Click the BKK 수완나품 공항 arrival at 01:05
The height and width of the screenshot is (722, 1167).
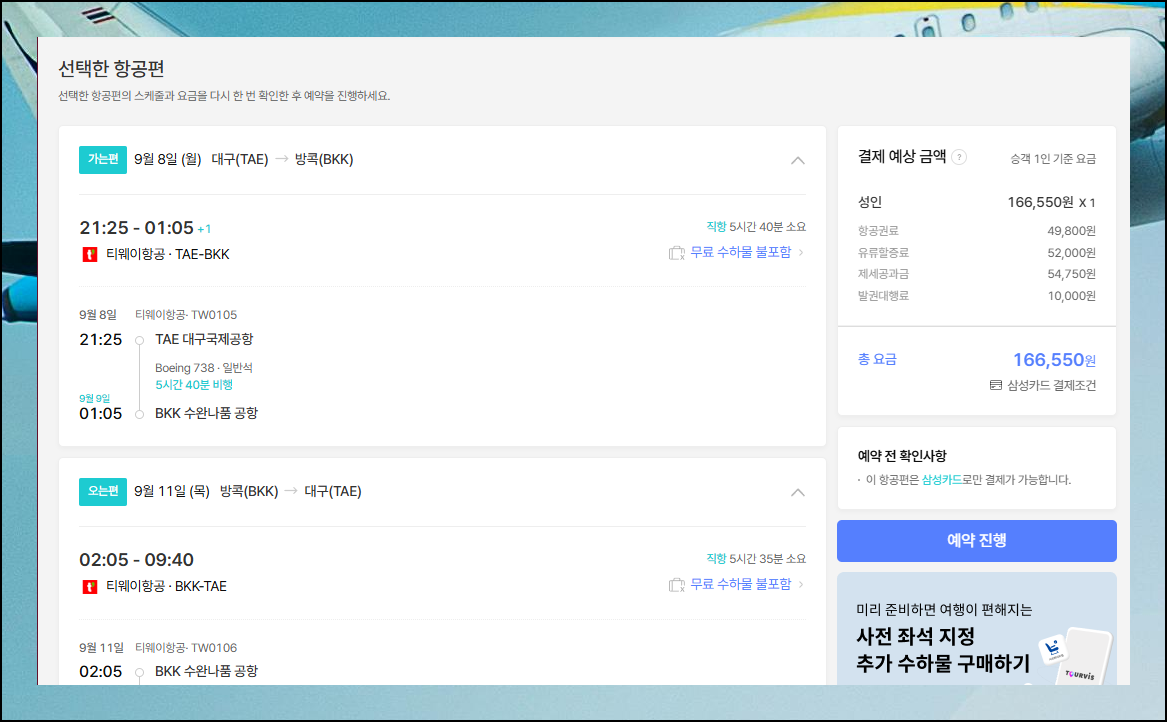click(x=206, y=413)
